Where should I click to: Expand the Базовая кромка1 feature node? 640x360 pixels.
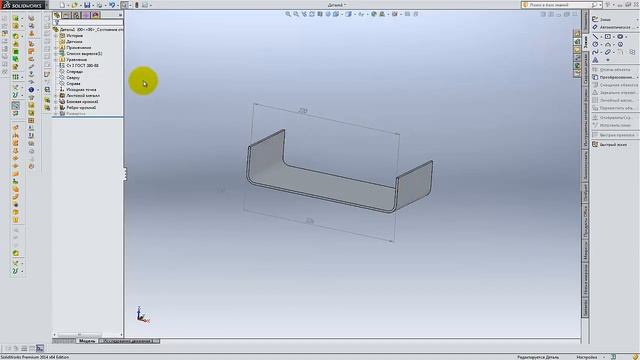pyautogui.click(x=56, y=102)
